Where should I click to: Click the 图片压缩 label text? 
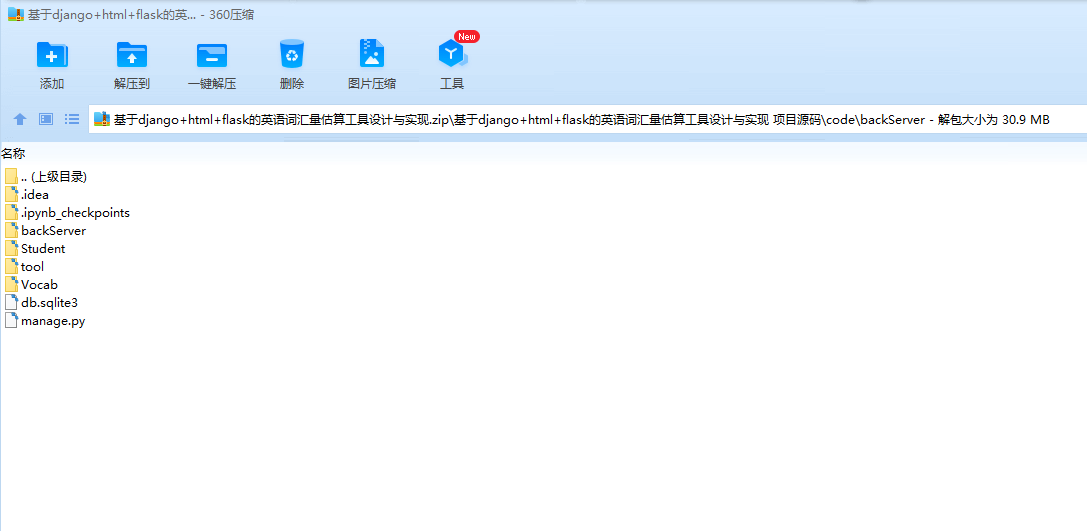coord(372,84)
